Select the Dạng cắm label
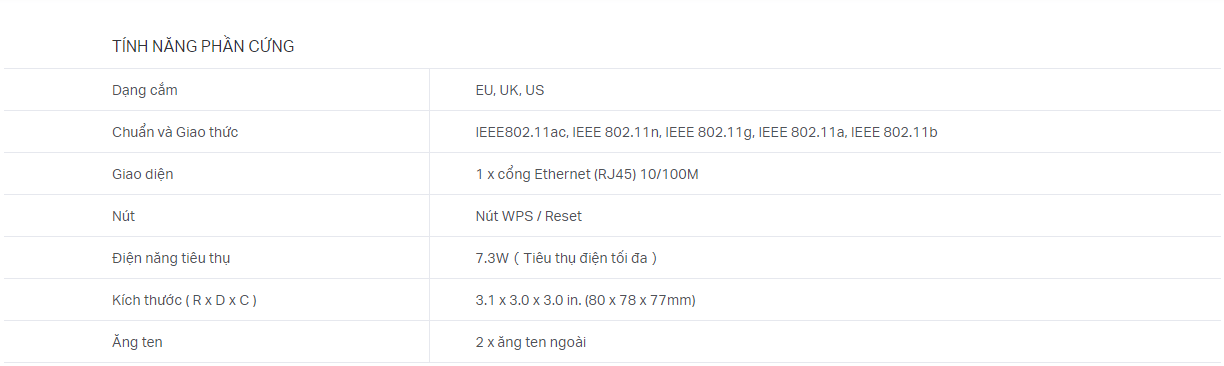 (145, 90)
